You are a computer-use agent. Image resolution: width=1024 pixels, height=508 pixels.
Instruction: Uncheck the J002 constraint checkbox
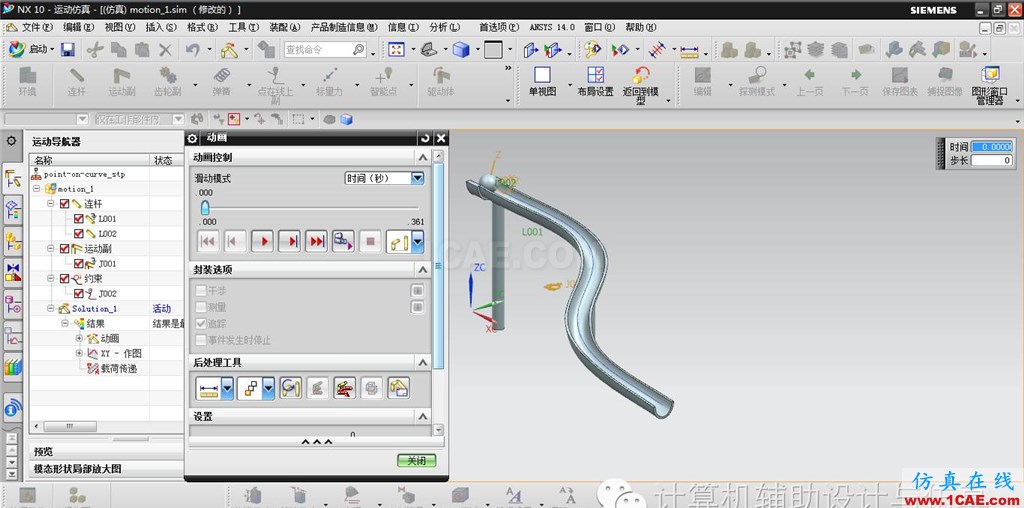pyautogui.click(x=79, y=293)
